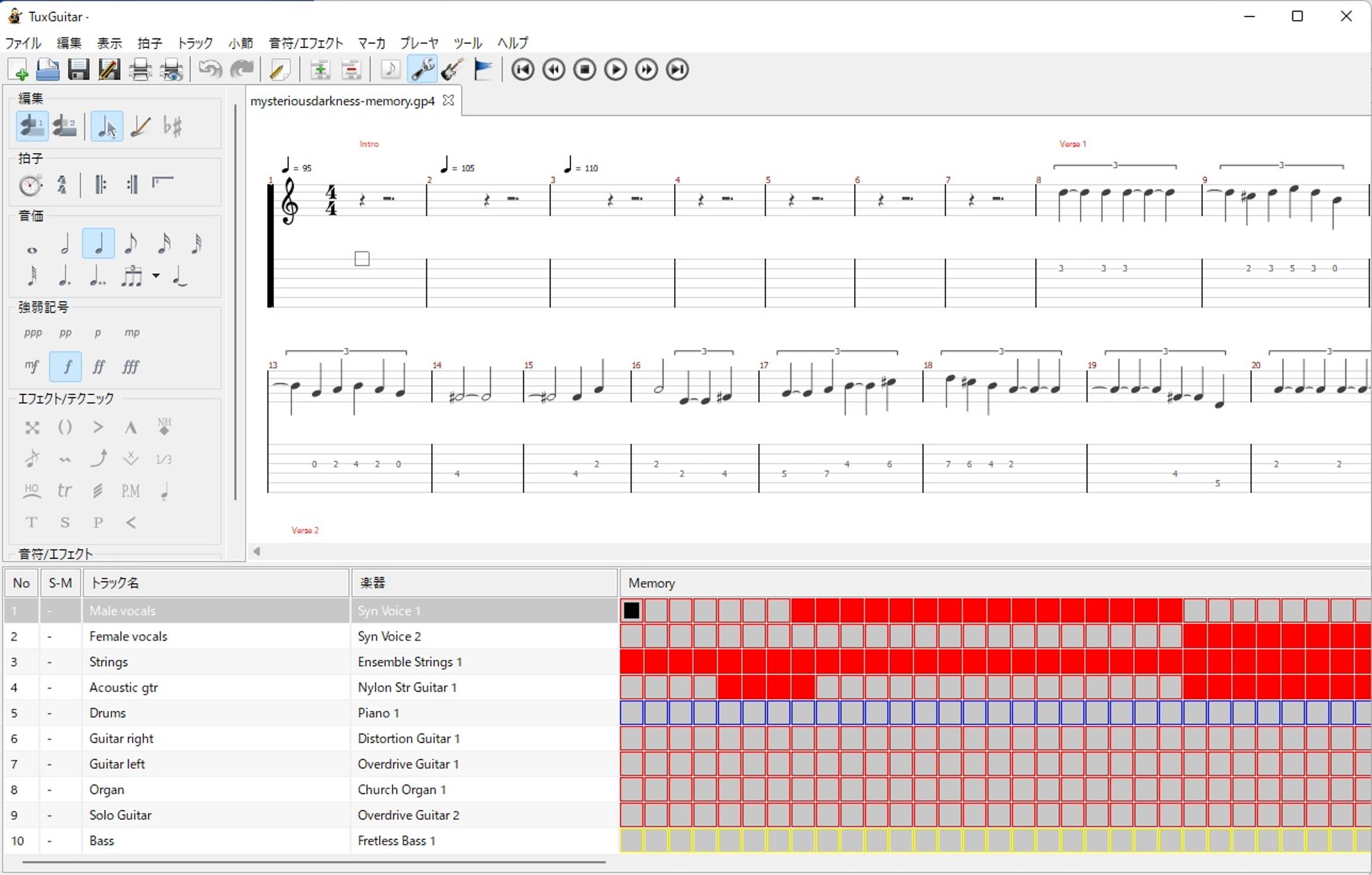Click the open repeat icon
Viewport: 1372px width, 875px height.
pos(101,185)
